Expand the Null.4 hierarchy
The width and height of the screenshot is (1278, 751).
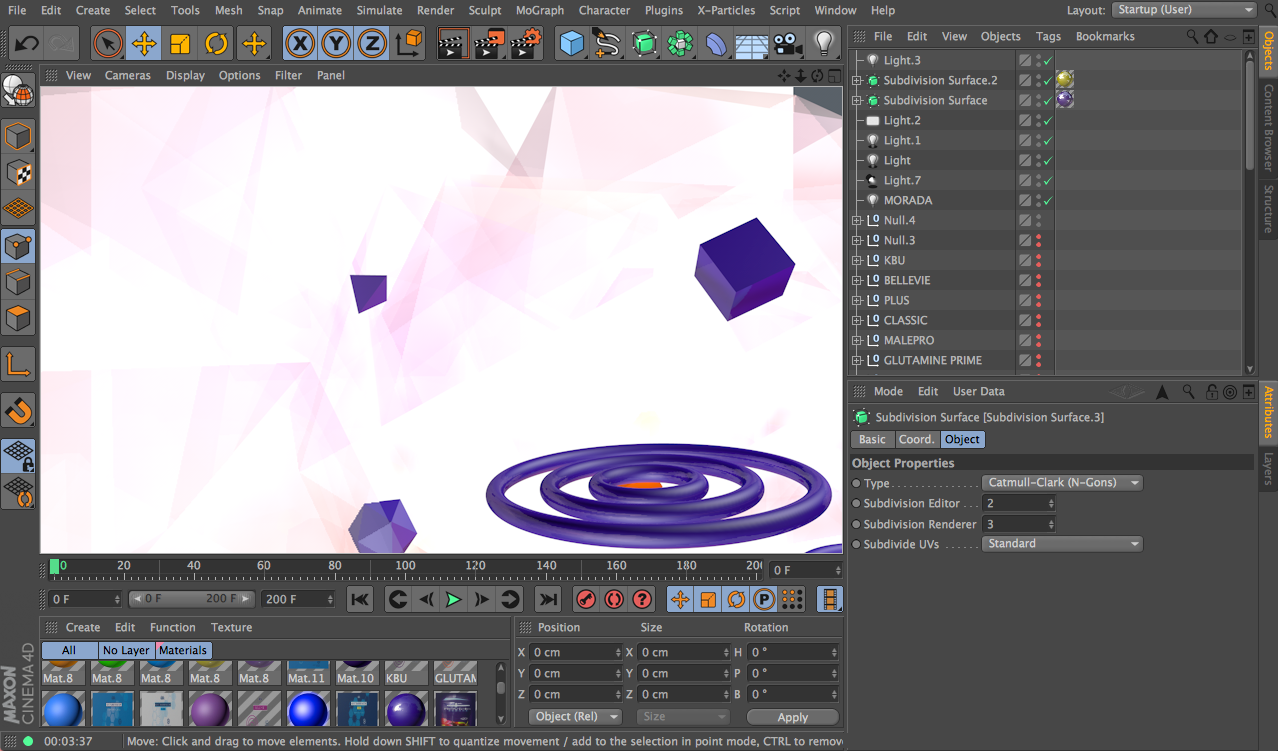857,220
